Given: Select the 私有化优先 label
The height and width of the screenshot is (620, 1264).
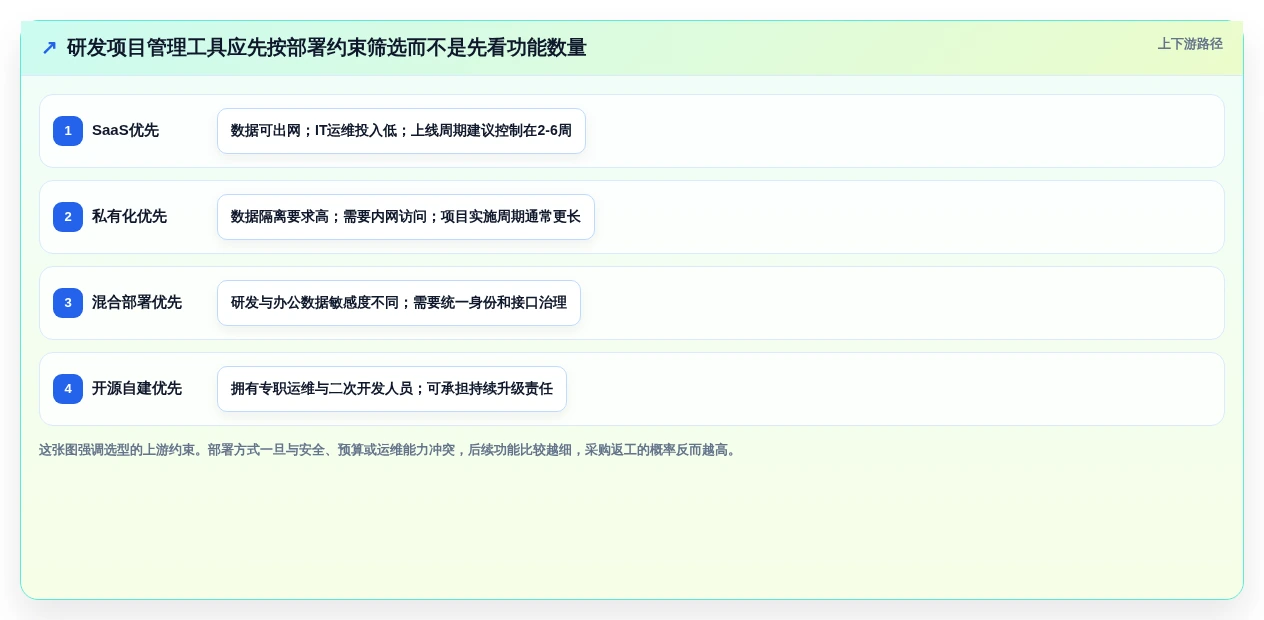Looking at the screenshot, I should pyautogui.click(x=129, y=217).
